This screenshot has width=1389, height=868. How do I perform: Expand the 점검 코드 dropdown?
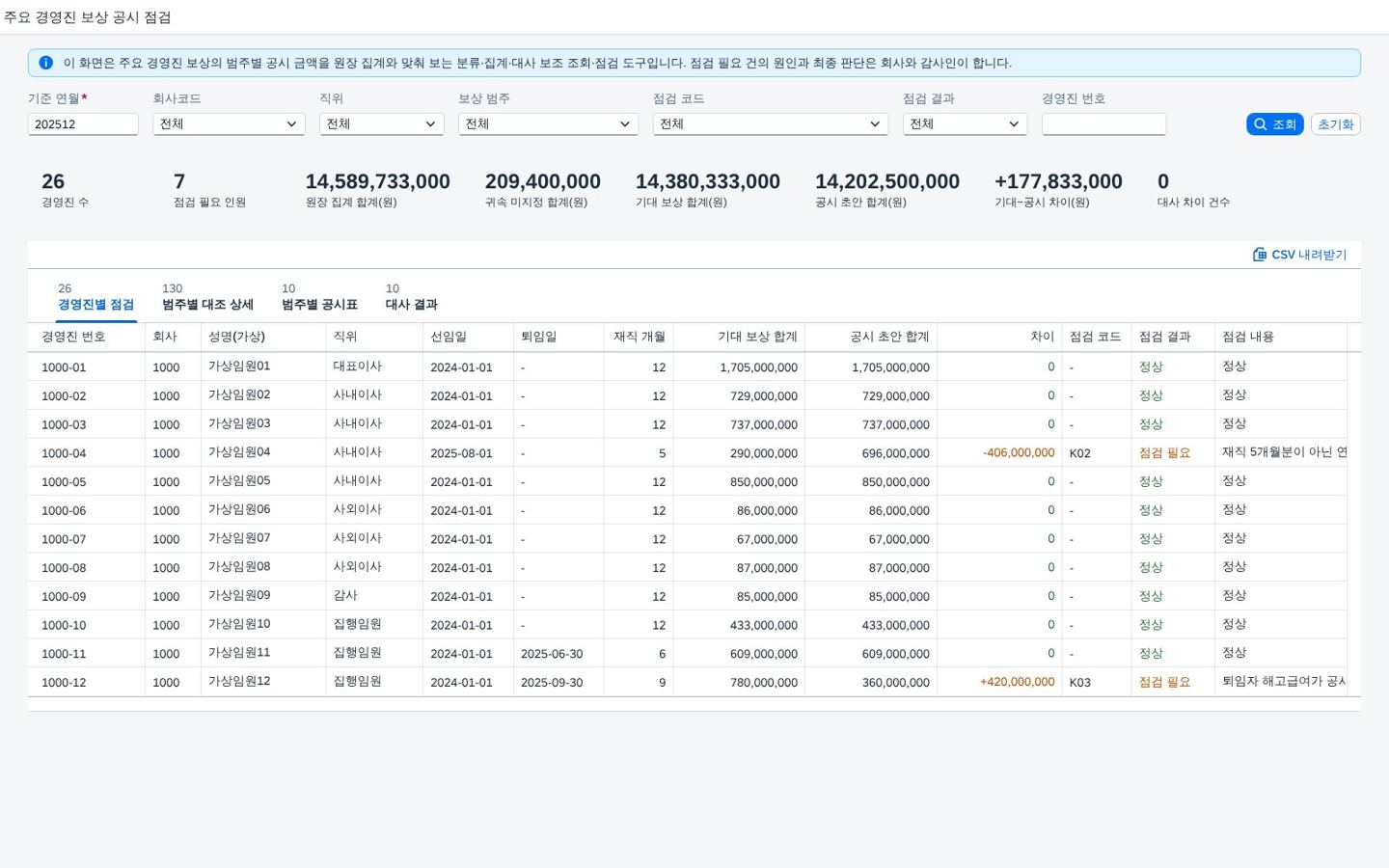pos(770,124)
